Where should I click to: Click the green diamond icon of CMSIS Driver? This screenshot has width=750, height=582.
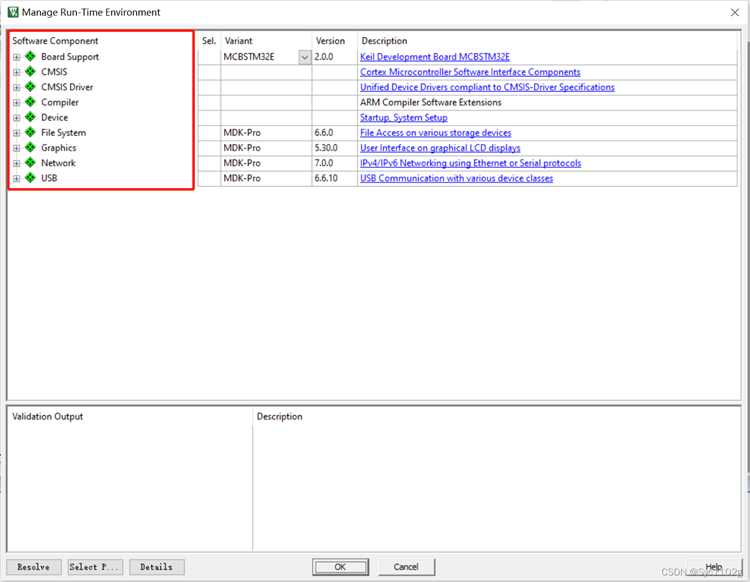point(30,87)
